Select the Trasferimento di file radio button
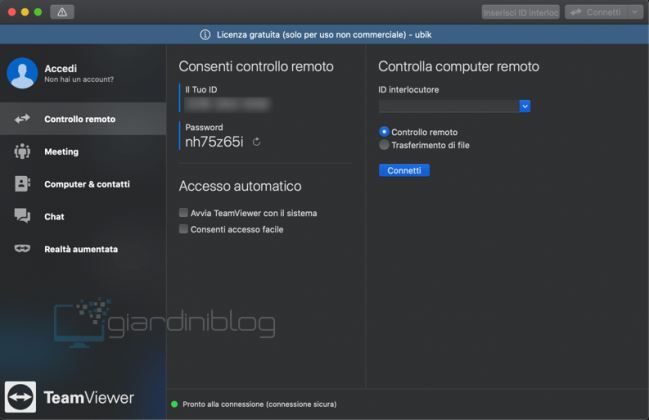This screenshot has height=420, width=649. tap(384, 145)
